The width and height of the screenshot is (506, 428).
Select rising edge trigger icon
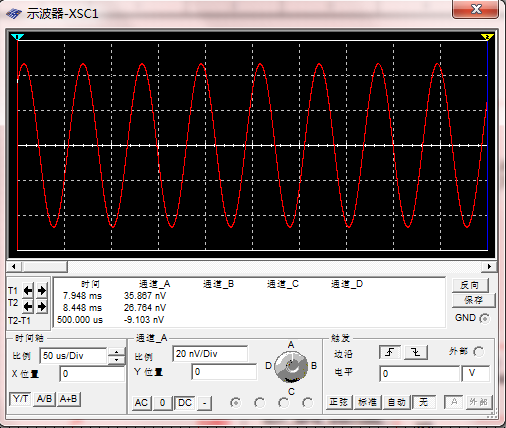point(390,352)
